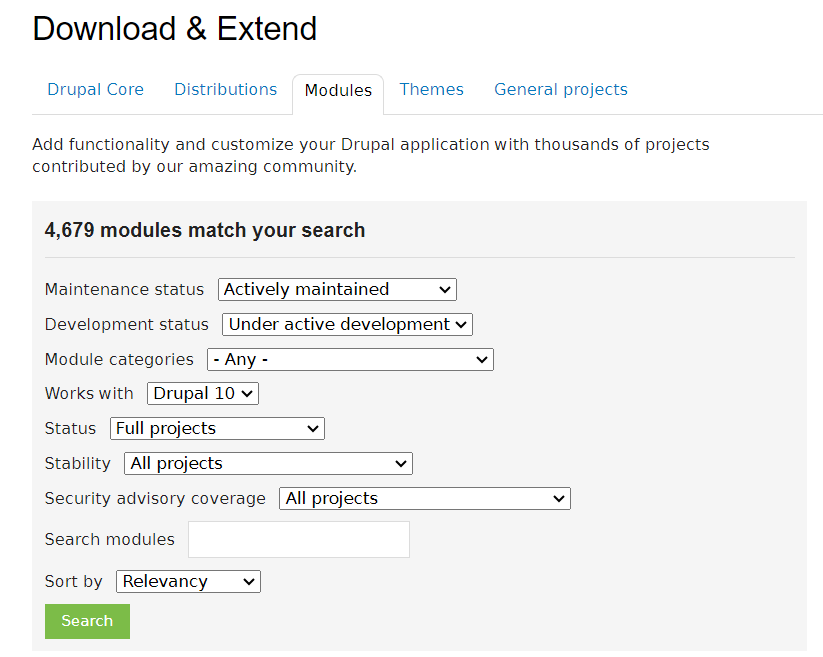Open the General projects tab
Screen dimensions: 823x657
pos(561,90)
